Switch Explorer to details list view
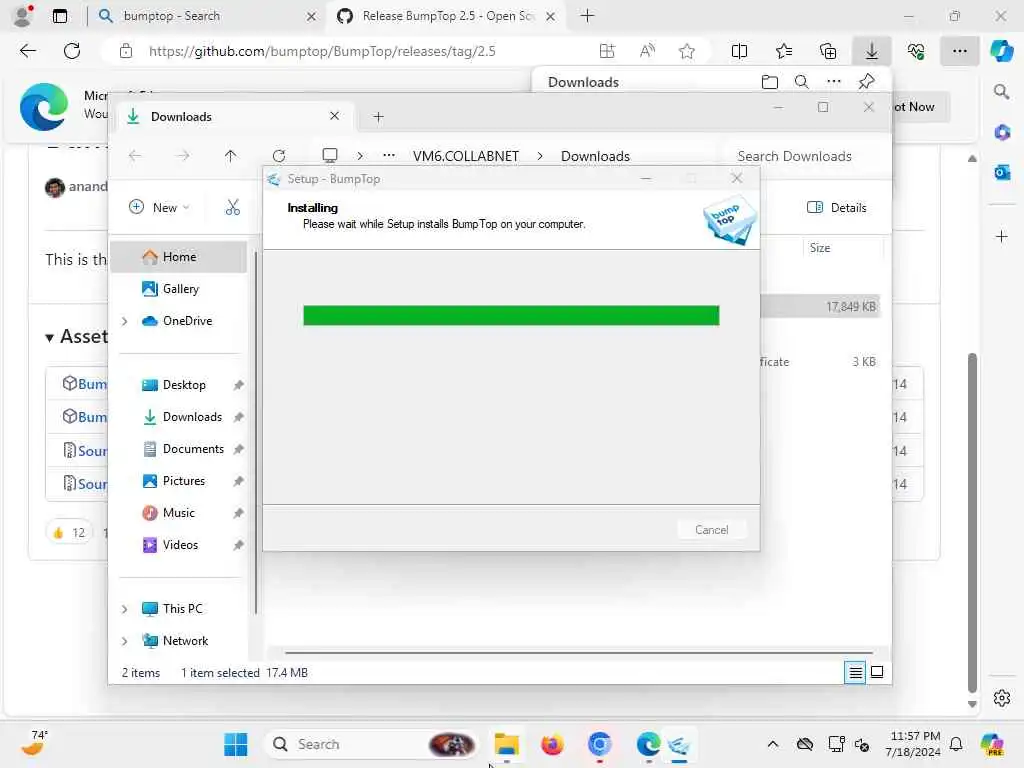This screenshot has width=1024, height=768. (x=855, y=672)
